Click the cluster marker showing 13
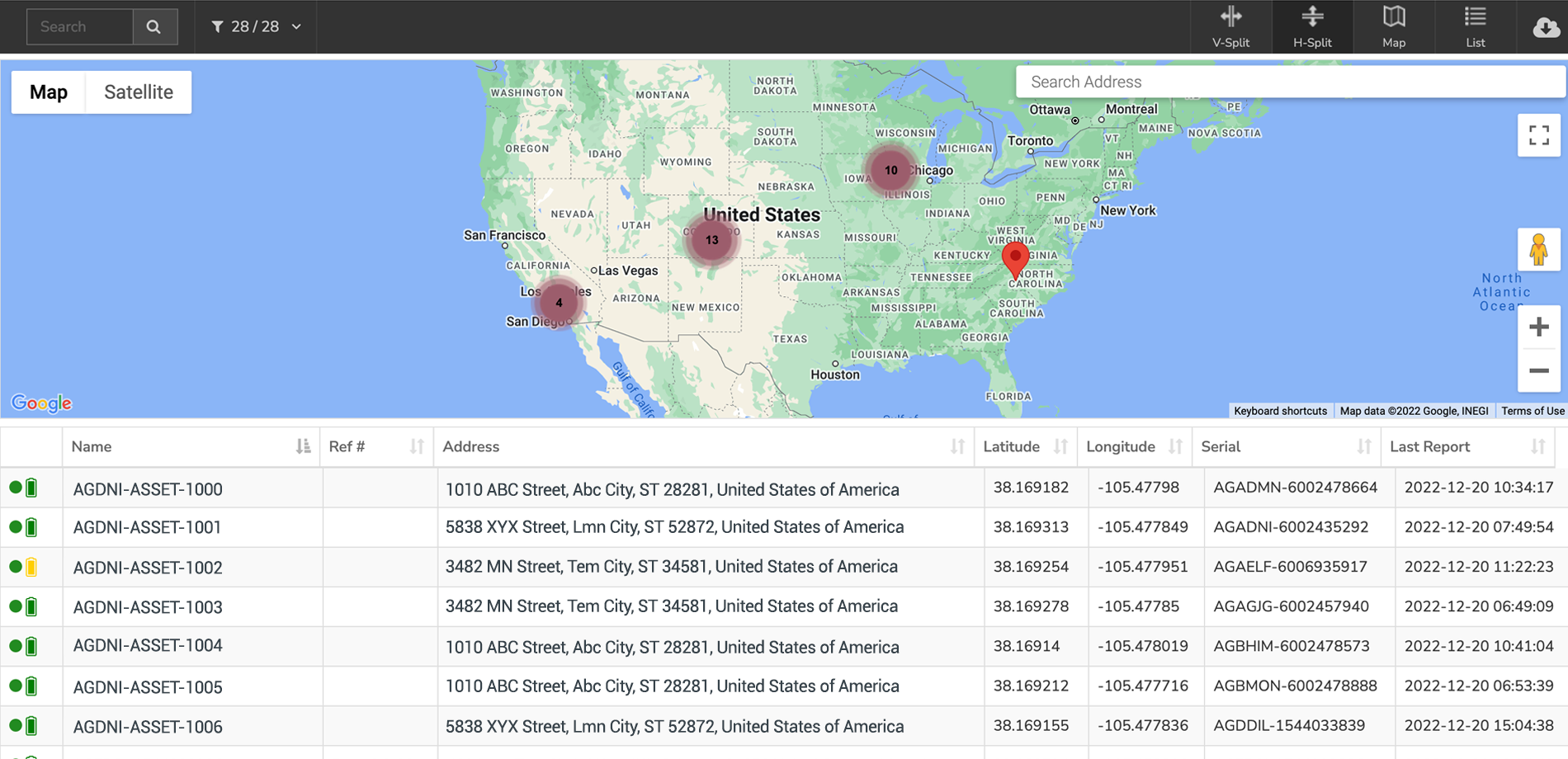 click(711, 240)
